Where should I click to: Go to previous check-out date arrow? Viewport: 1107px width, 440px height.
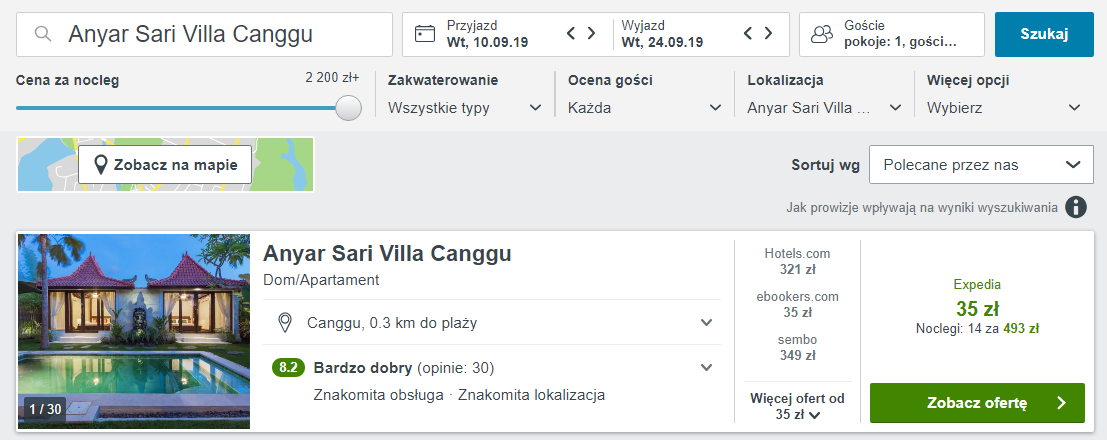(749, 34)
